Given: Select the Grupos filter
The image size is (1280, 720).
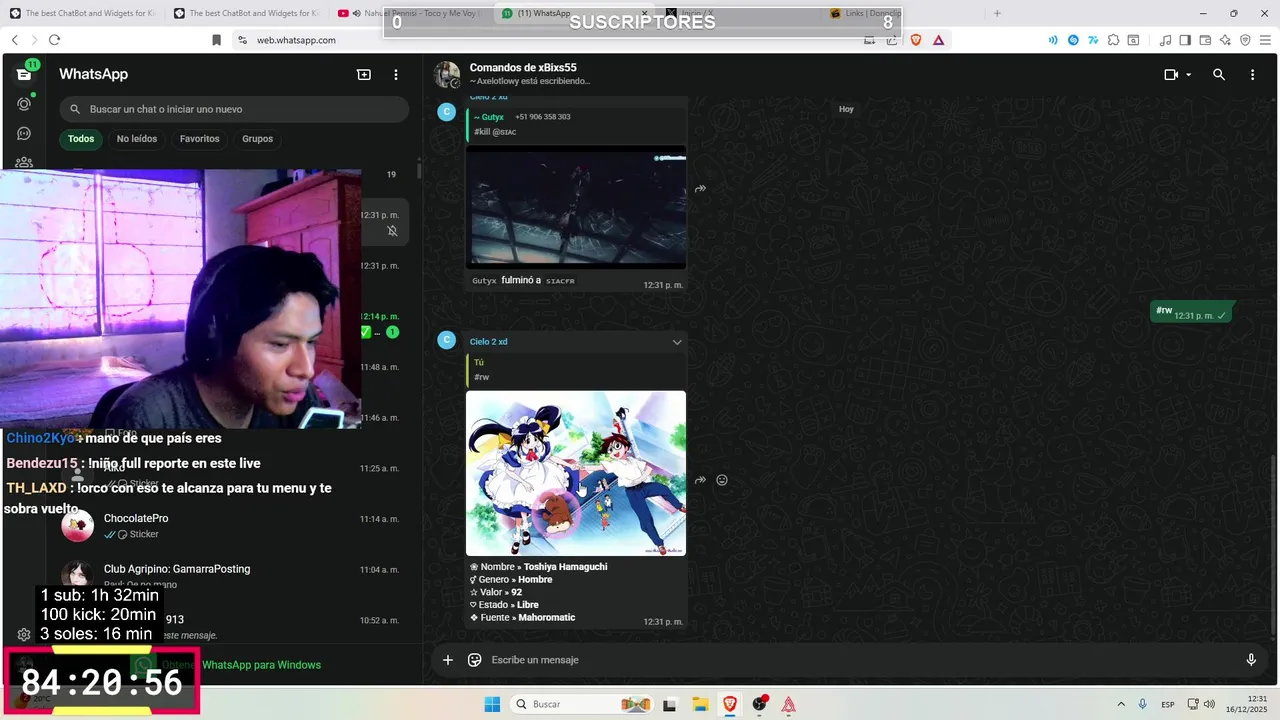Looking at the screenshot, I should point(257,139).
